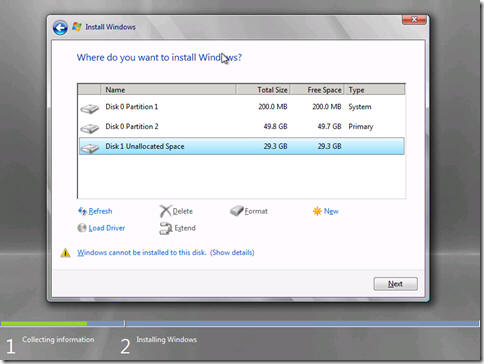Click step 2 'Installing Windows' label
The width and height of the screenshot is (484, 364).
[166, 340]
